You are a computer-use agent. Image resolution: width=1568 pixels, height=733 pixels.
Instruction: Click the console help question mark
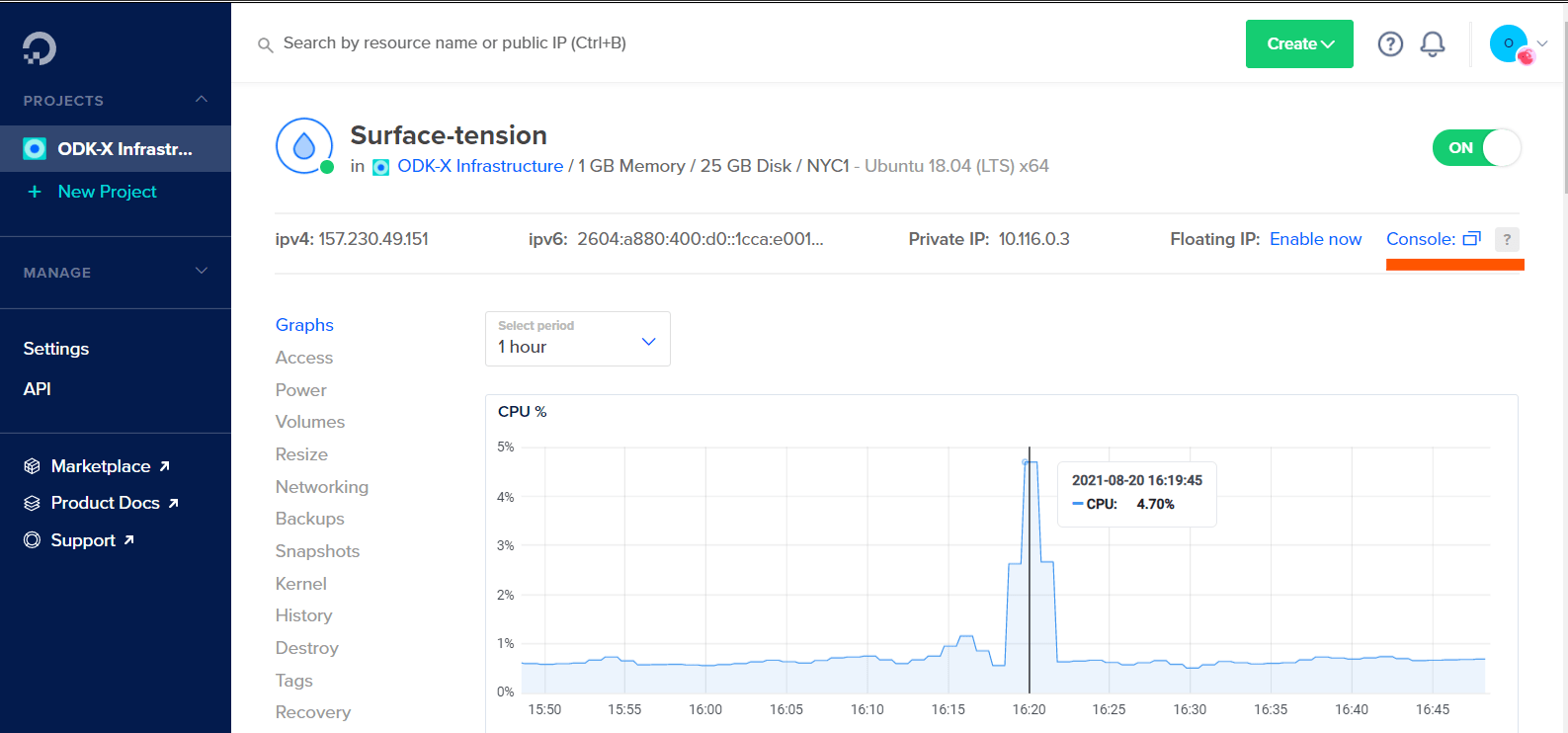click(1507, 239)
